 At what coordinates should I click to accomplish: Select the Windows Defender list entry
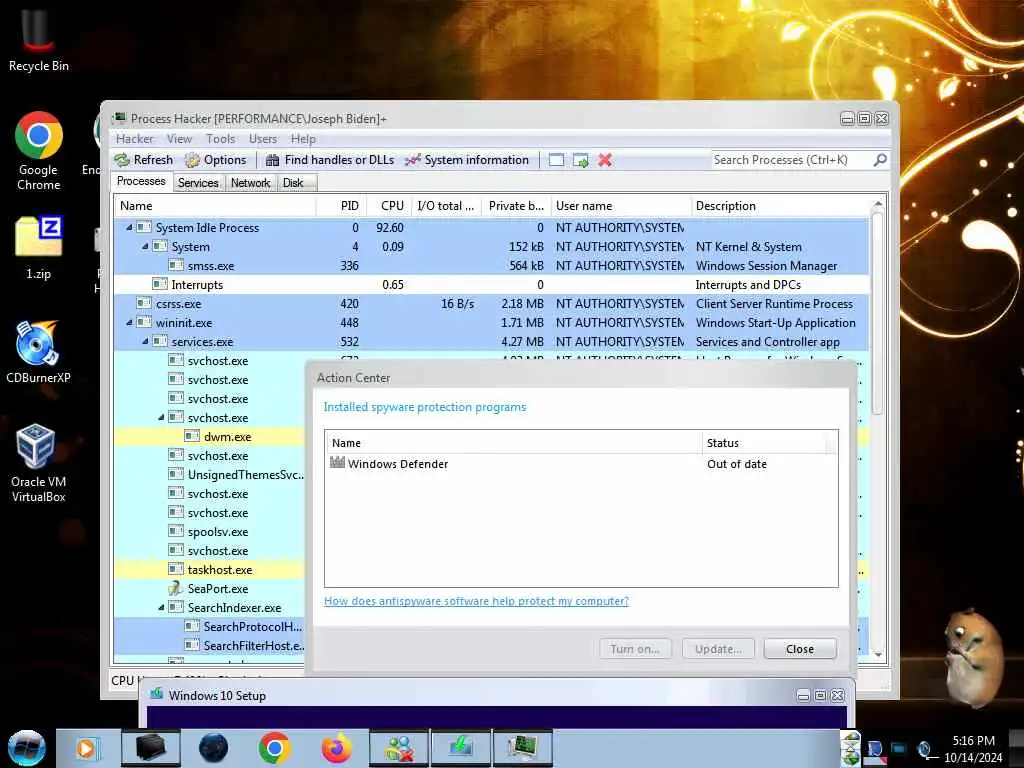[581, 464]
